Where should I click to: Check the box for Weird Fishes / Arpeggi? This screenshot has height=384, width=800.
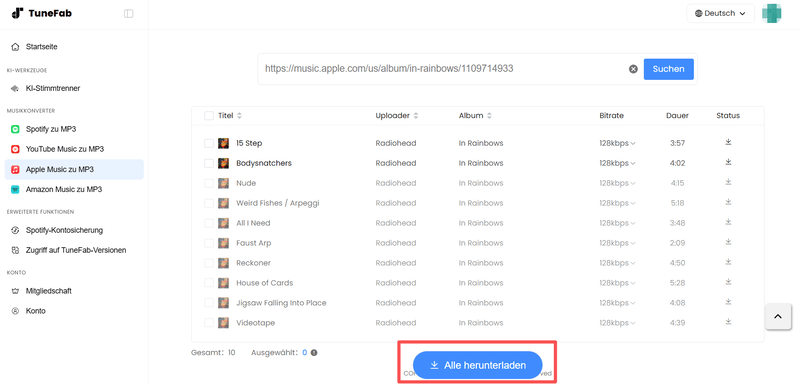209,203
